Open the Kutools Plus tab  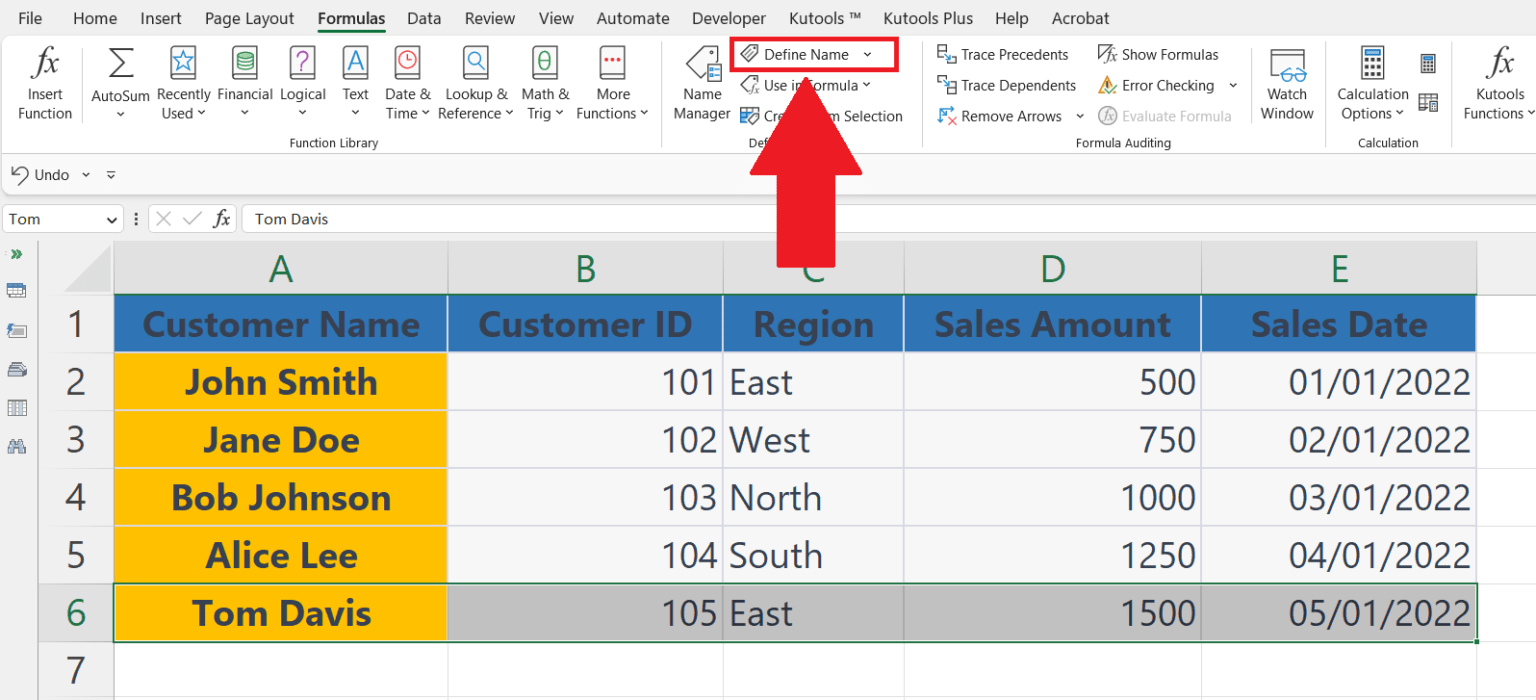coord(928,17)
